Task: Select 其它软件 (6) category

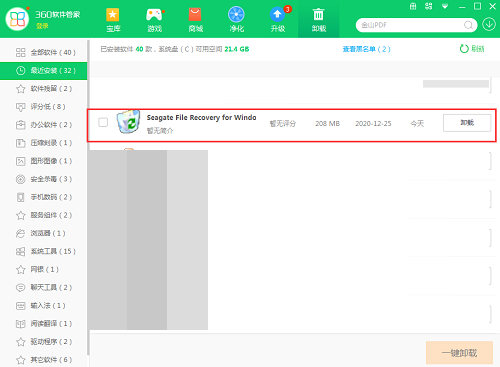Action: pyautogui.click(x=44, y=360)
